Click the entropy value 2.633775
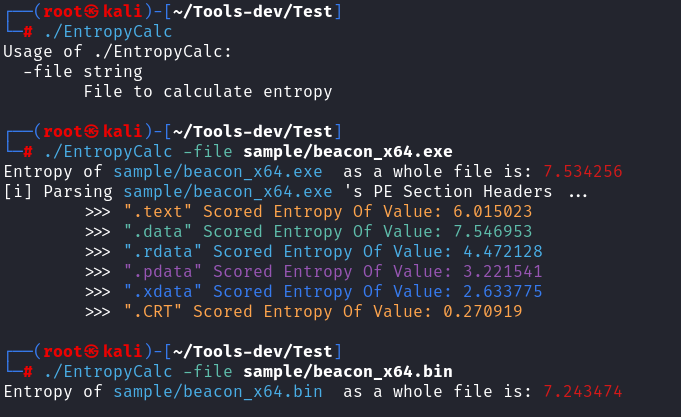The width and height of the screenshot is (681, 417). point(502,291)
